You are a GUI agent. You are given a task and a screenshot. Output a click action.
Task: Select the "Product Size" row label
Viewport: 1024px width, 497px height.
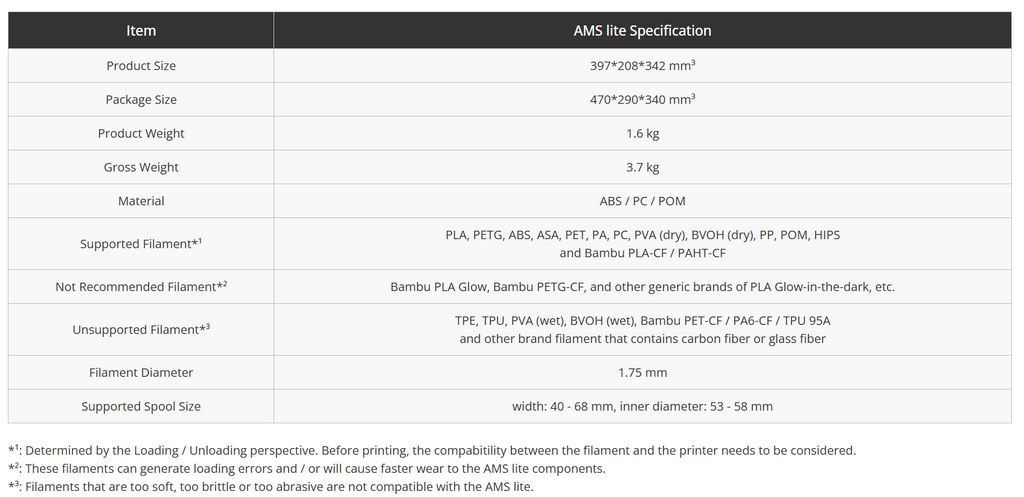141,66
